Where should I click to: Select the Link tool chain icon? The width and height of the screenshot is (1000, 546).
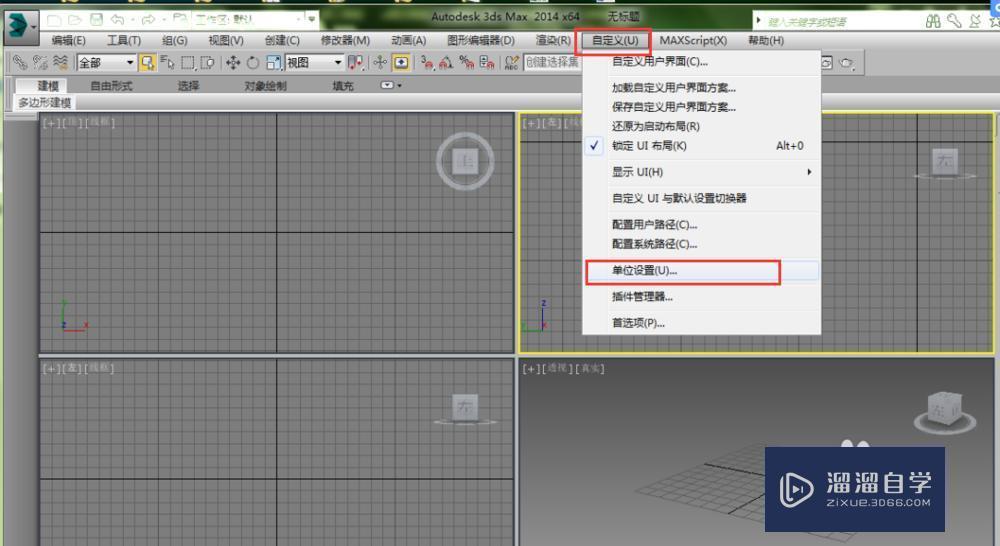tap(20, 63)
